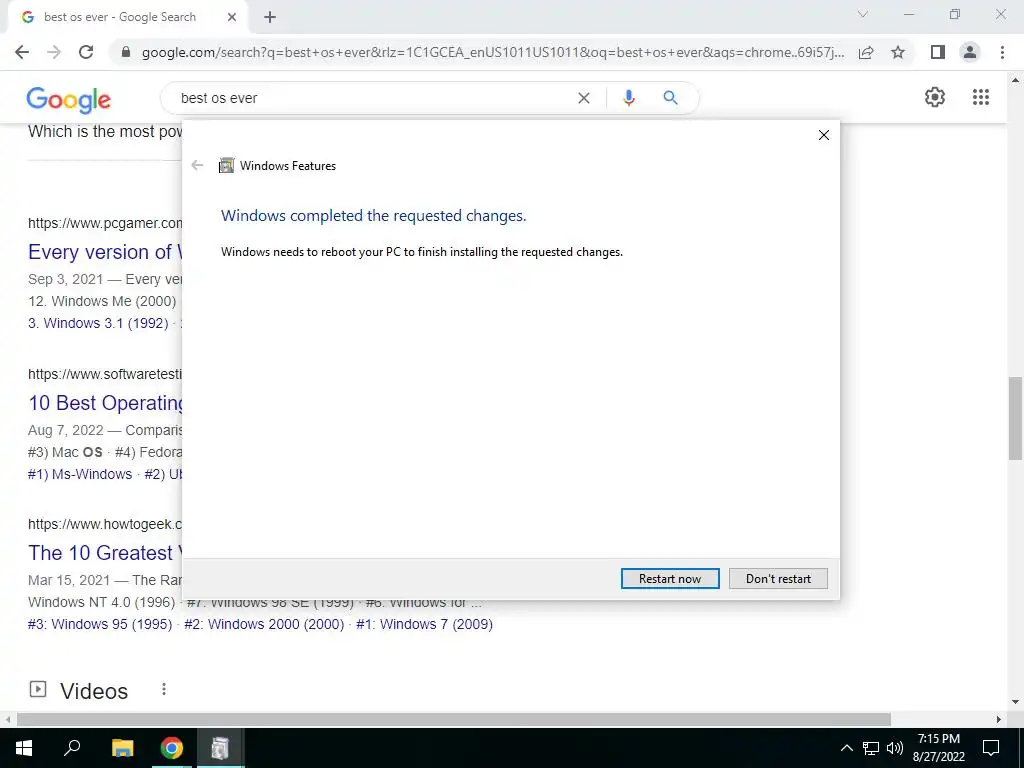
Task: Clear the Google search box
Action: tap(584, 98)
